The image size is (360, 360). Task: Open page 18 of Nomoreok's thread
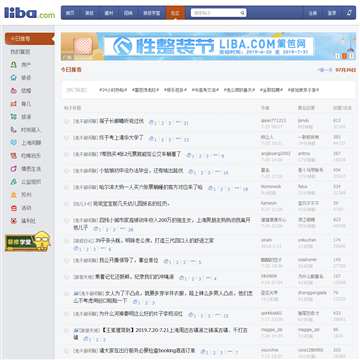coord(245,189)
